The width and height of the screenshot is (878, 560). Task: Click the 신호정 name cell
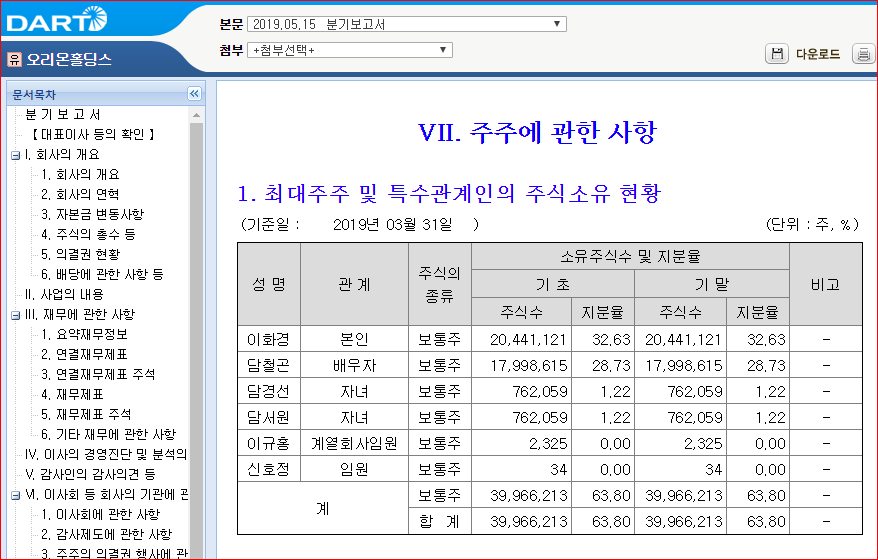pyautogui.click(x=269, y=469)
